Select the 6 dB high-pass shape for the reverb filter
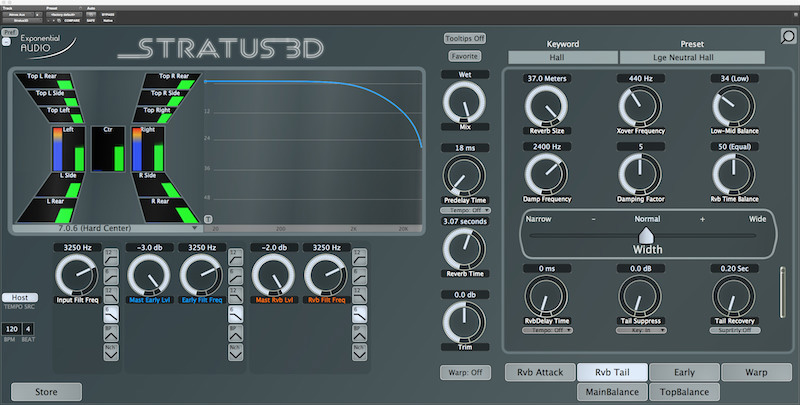The width and height of the screenshot is (800, 405). click(359, 275)
